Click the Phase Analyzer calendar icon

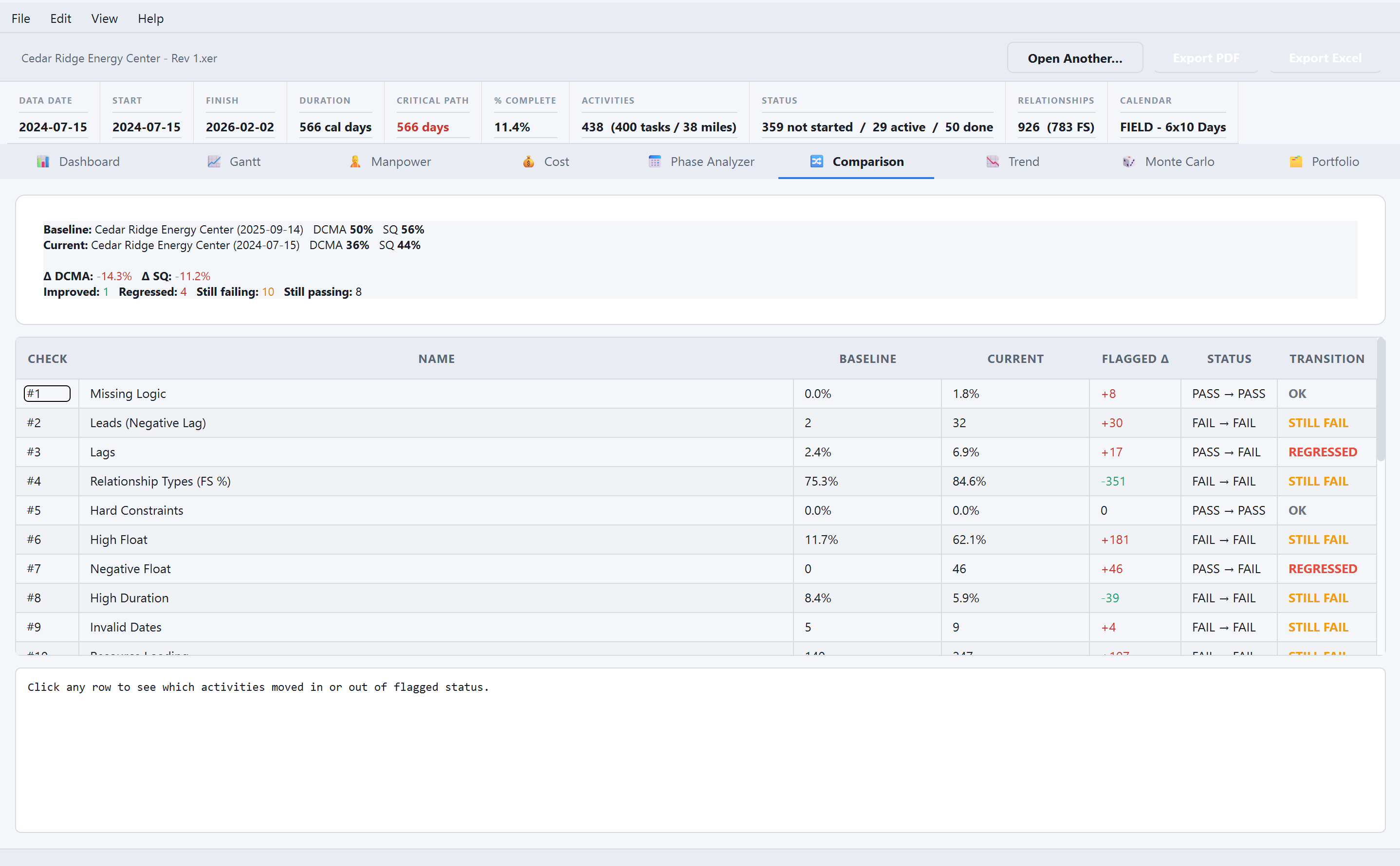(x=654, y=162)
